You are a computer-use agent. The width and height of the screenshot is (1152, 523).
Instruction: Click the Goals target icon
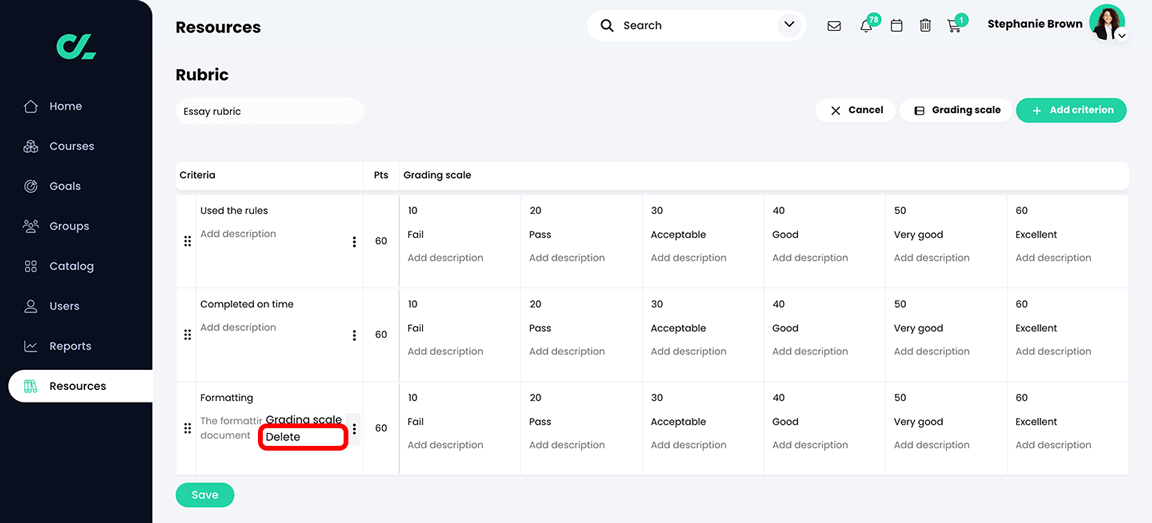click(31, 187)
